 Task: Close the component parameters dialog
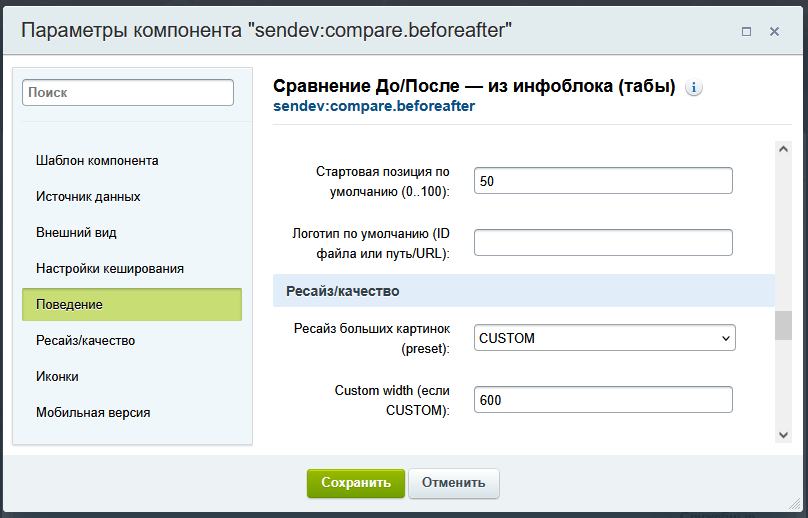(x=774, y=31)
